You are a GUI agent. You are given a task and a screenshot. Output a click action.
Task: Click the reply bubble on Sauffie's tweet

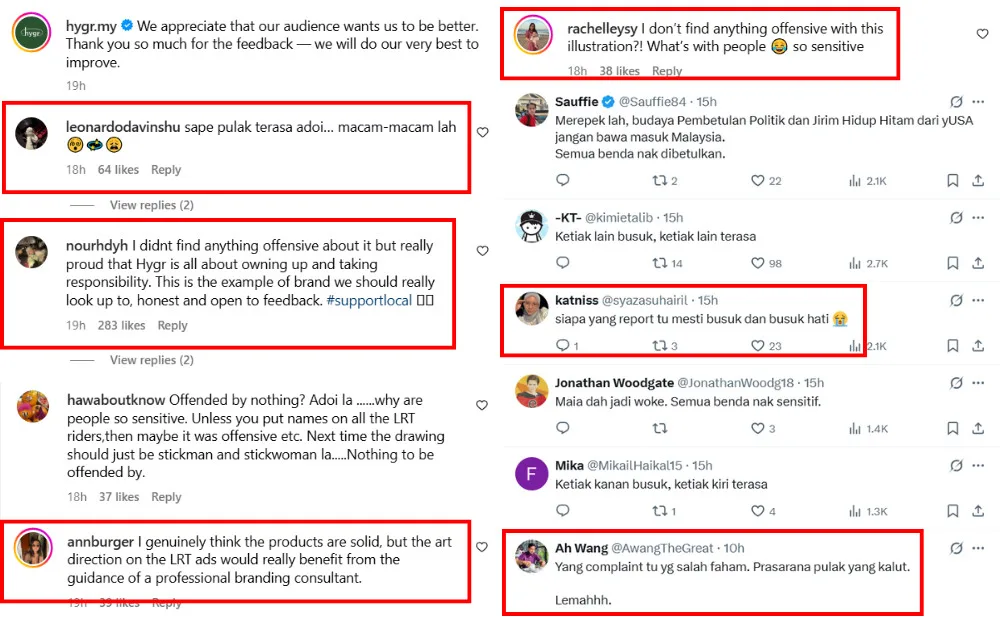[562, 181]
